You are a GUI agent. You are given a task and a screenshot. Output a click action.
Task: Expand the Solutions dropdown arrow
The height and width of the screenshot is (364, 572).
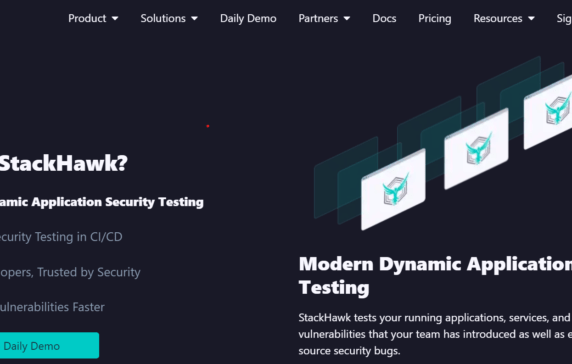194,18
